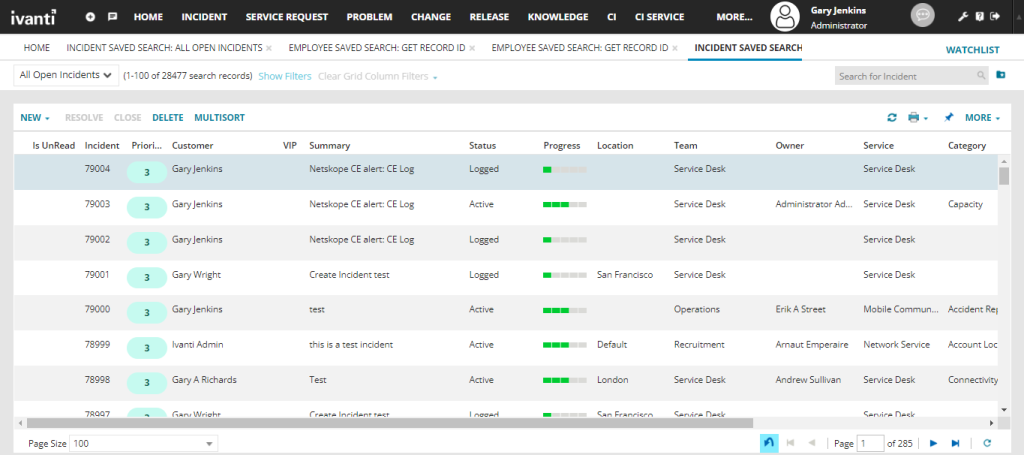The height and width of the screenshot is (470, 1024).
Task: Click Show Filters link
Action: pyautogui.click(x=285, y=76)
